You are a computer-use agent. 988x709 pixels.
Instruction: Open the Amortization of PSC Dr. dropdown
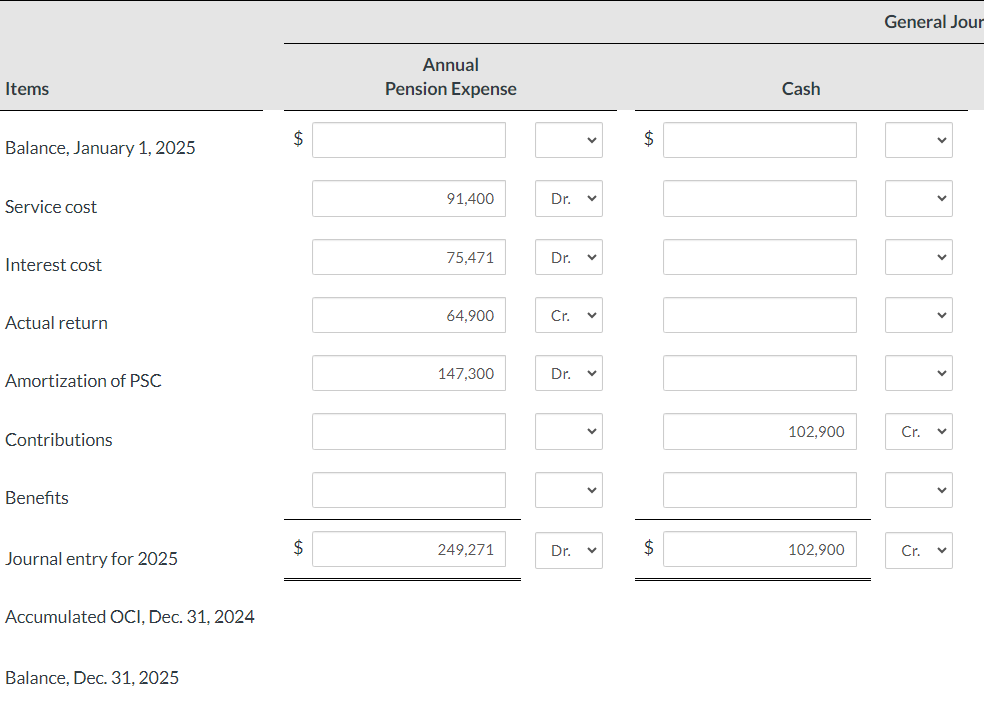pos(568,373)
